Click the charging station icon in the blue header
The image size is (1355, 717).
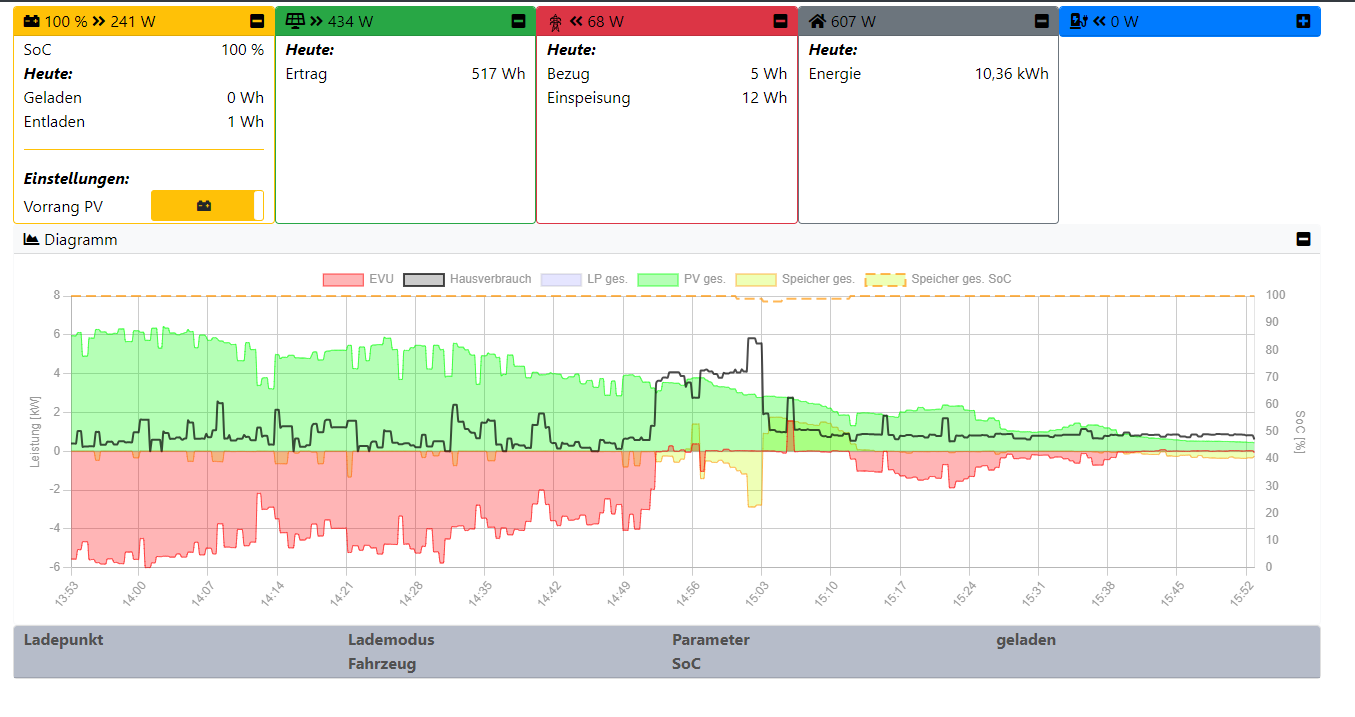pos(1079,21)
